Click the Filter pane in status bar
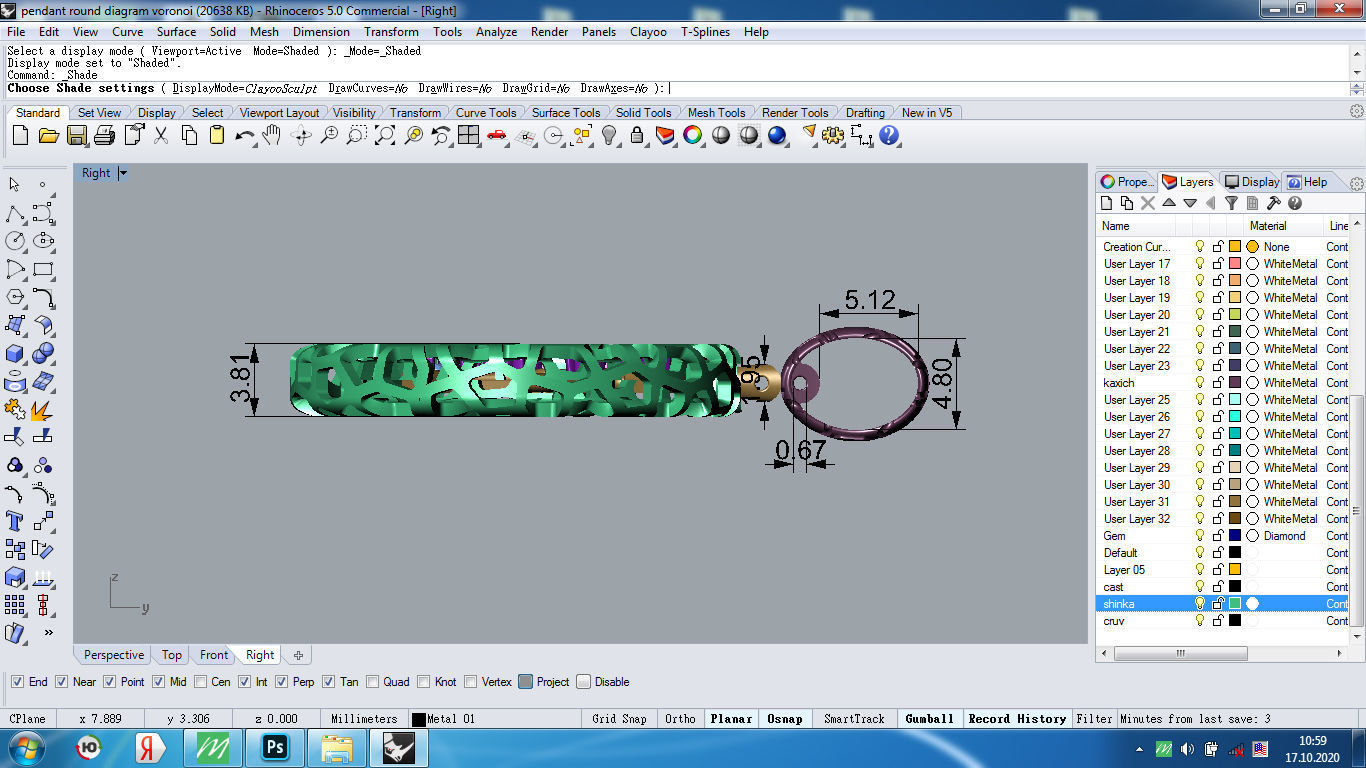The height and width of the screenshot is (768, 1366). (1094, 719)
